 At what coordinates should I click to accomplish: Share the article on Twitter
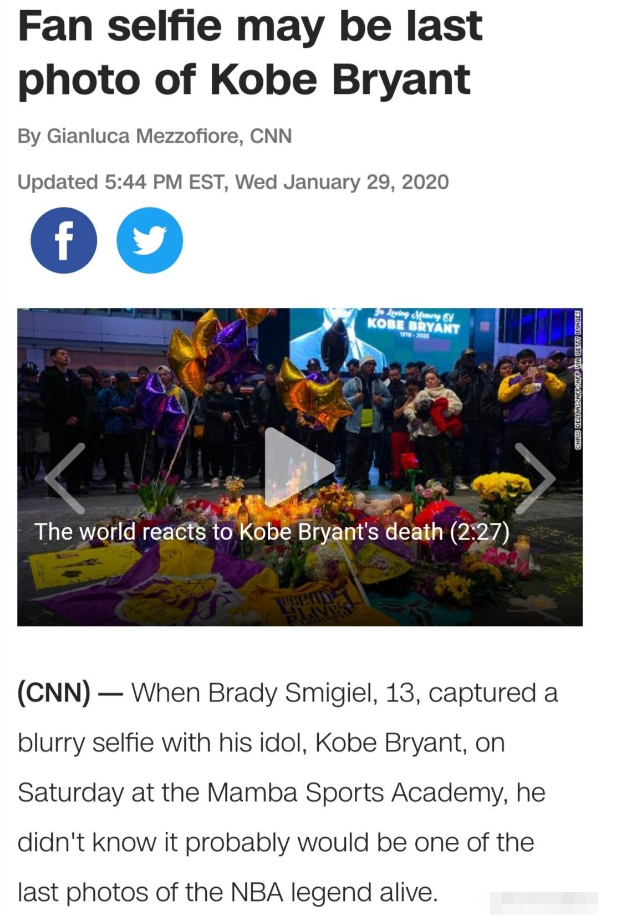(x=150, y=240)
